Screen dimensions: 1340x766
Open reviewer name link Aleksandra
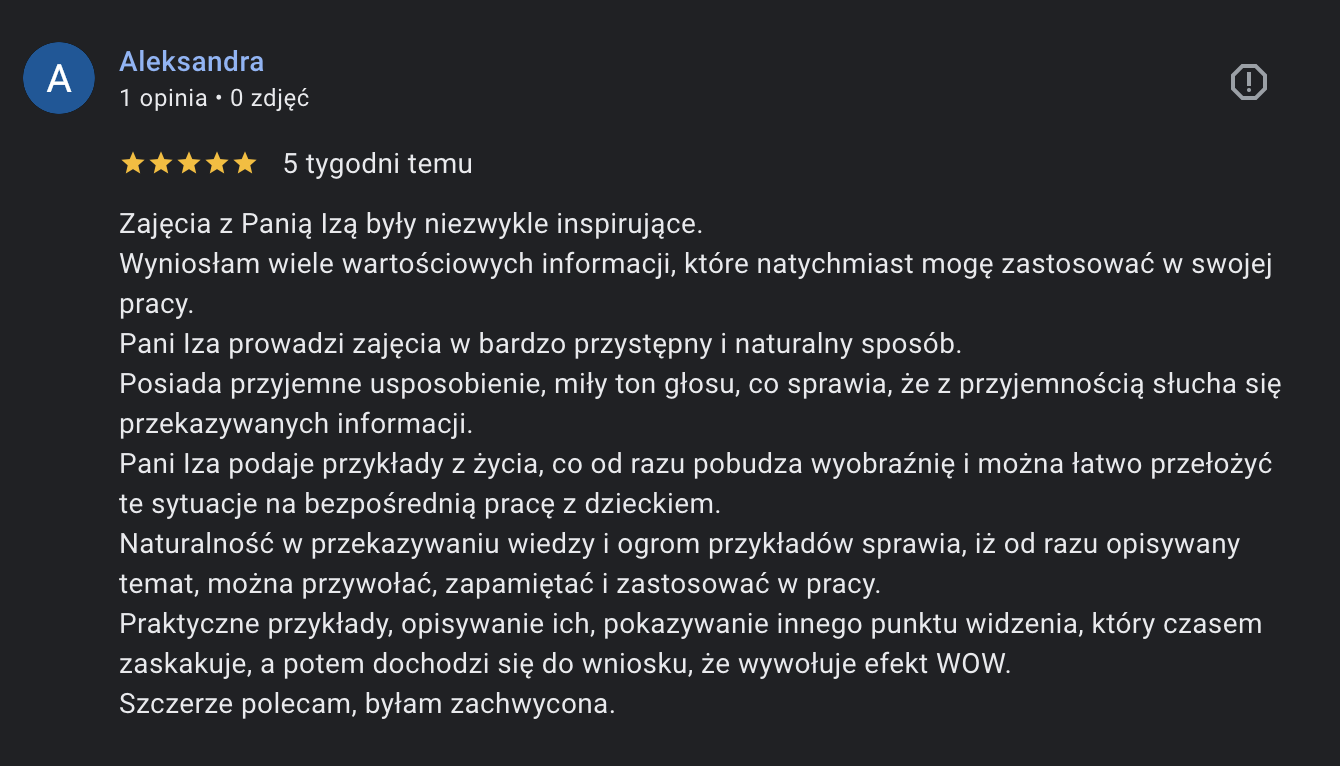(x=192, y=61)
